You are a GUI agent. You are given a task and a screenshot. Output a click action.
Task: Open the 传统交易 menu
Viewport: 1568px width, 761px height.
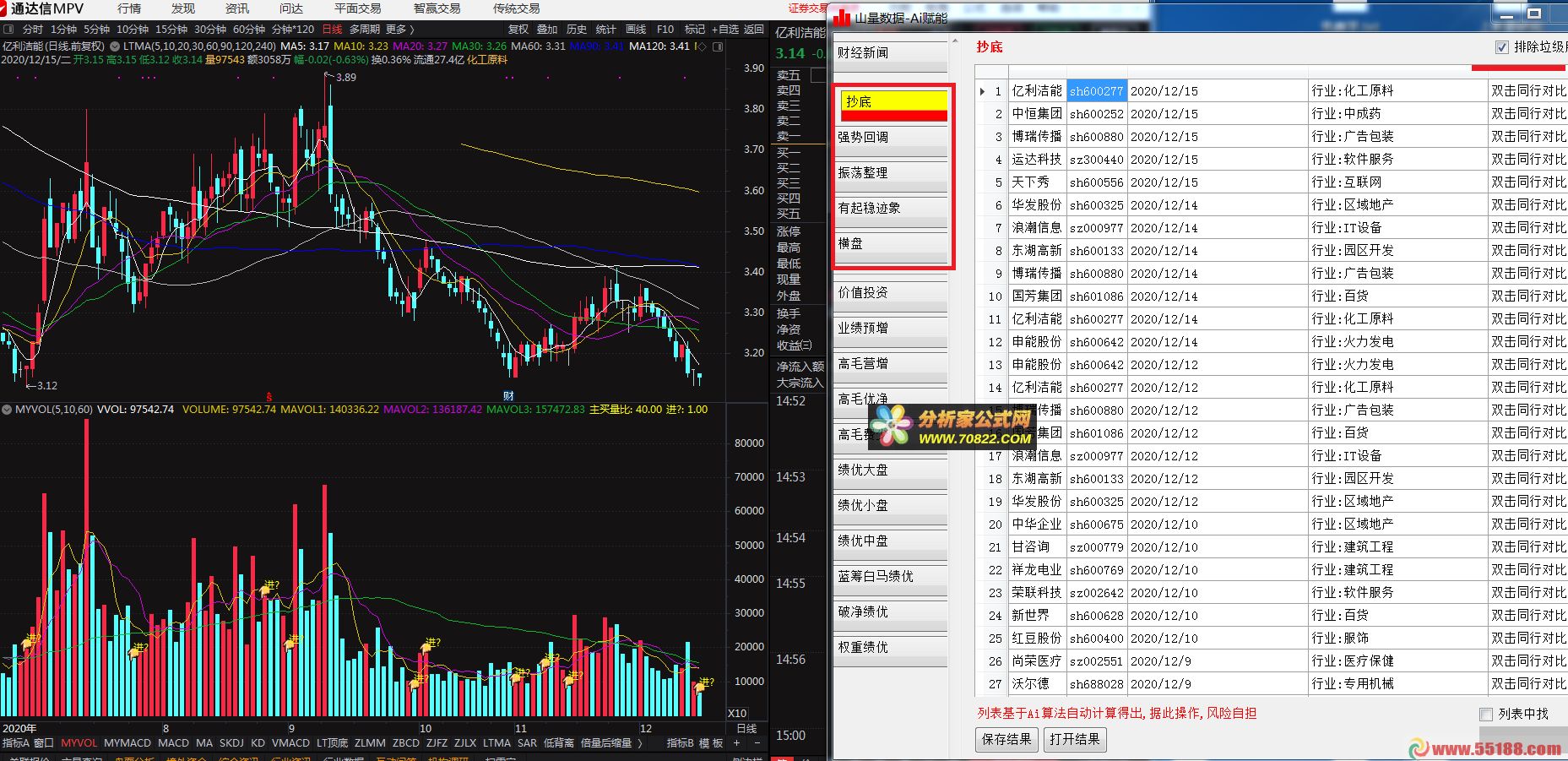pos(516,8)
